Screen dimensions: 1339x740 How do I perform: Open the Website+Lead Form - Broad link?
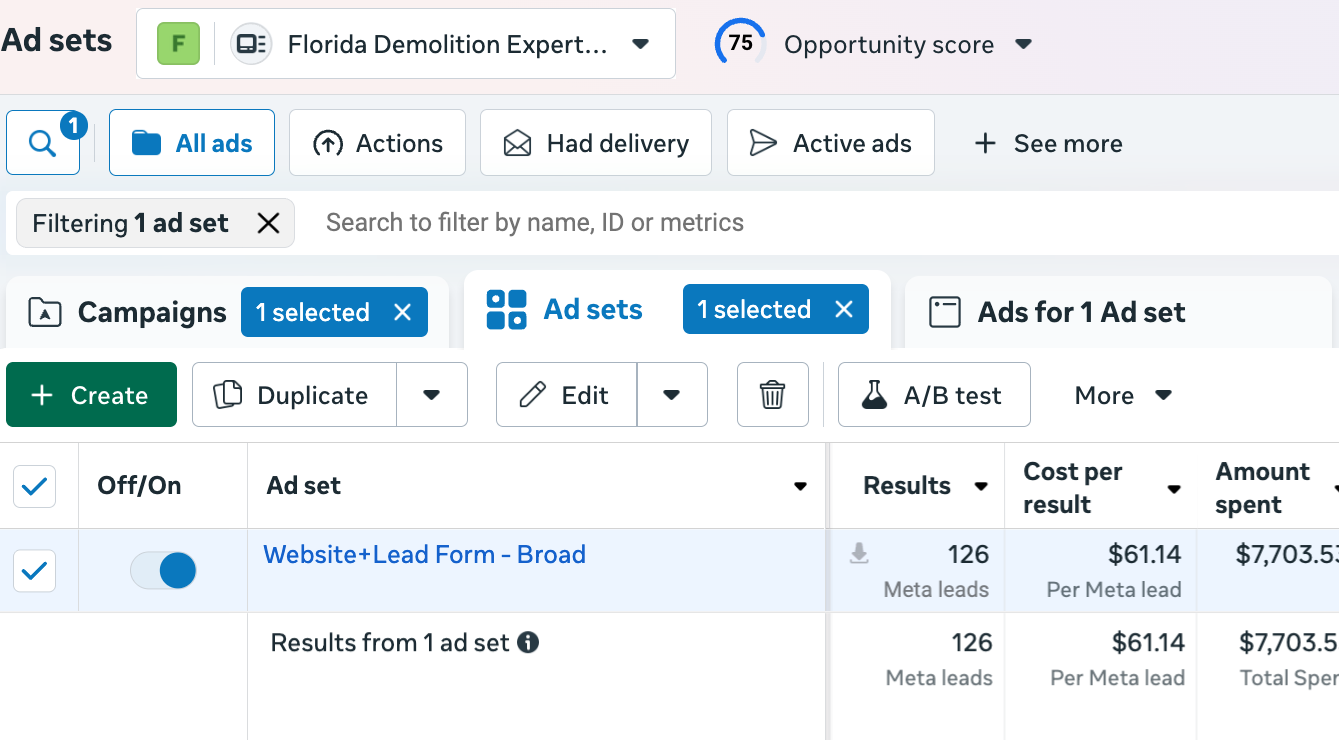click(424, 555)
